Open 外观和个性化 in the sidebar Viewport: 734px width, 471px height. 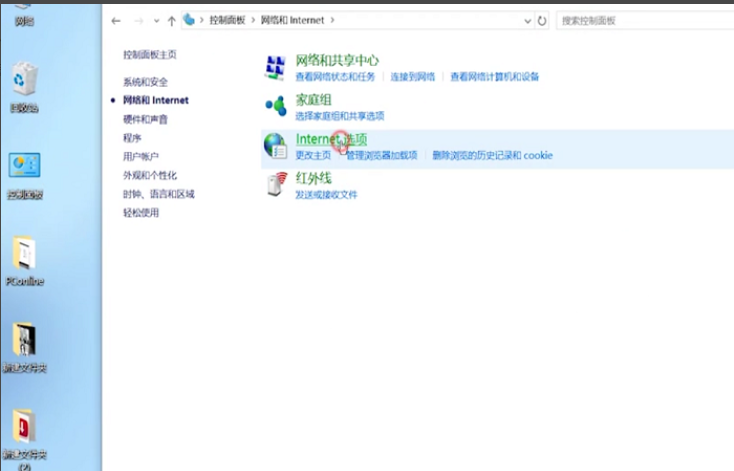150,175
